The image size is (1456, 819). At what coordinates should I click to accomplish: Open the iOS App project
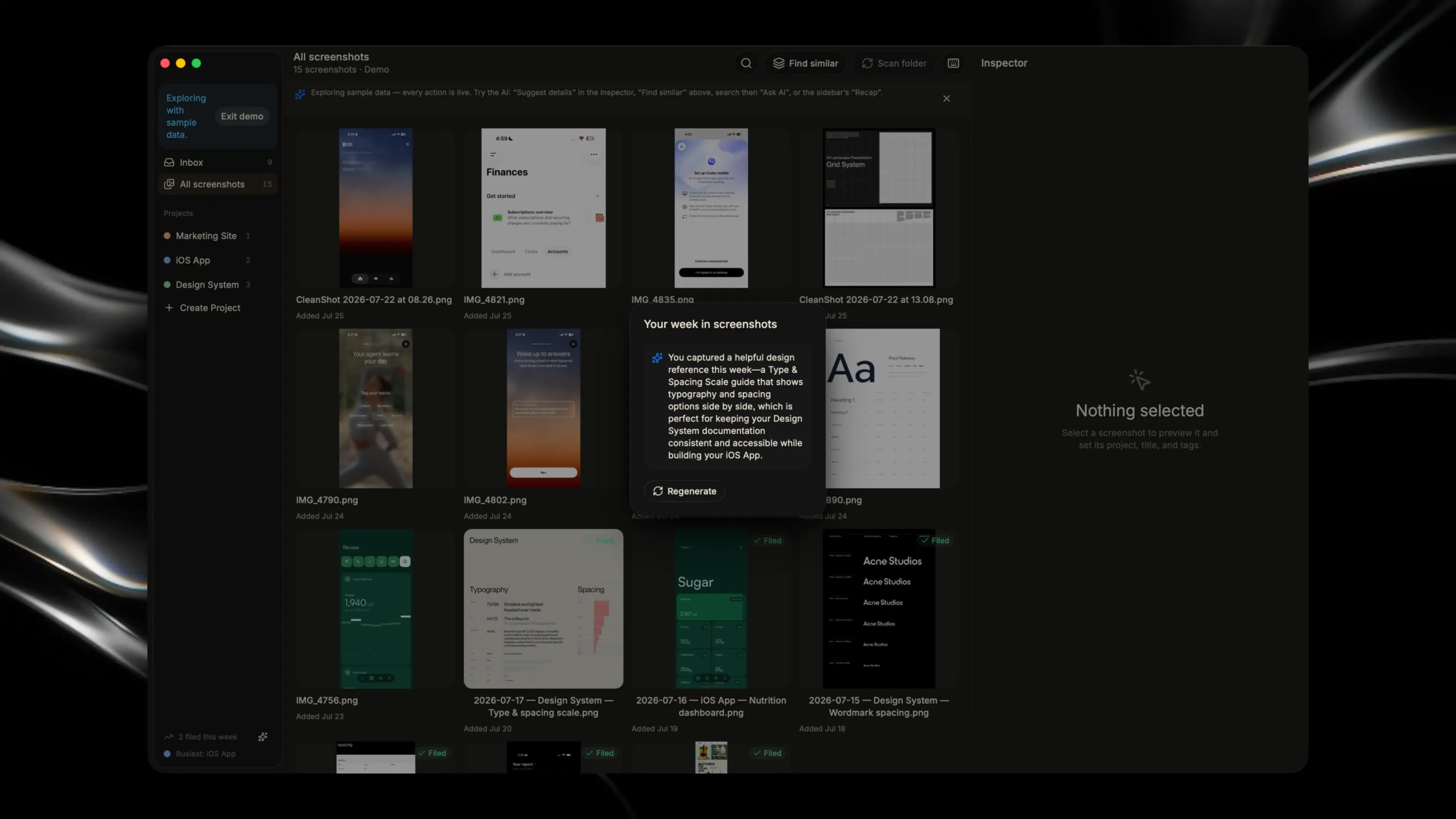tap(207, 260)
